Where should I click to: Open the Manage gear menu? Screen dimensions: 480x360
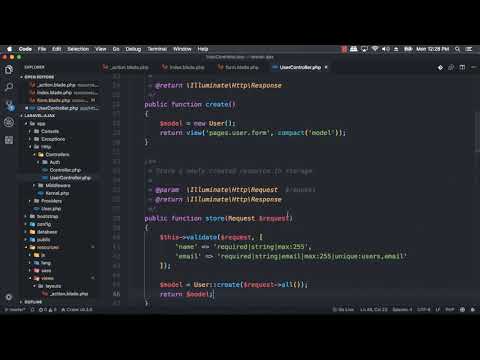pos(9,297)
